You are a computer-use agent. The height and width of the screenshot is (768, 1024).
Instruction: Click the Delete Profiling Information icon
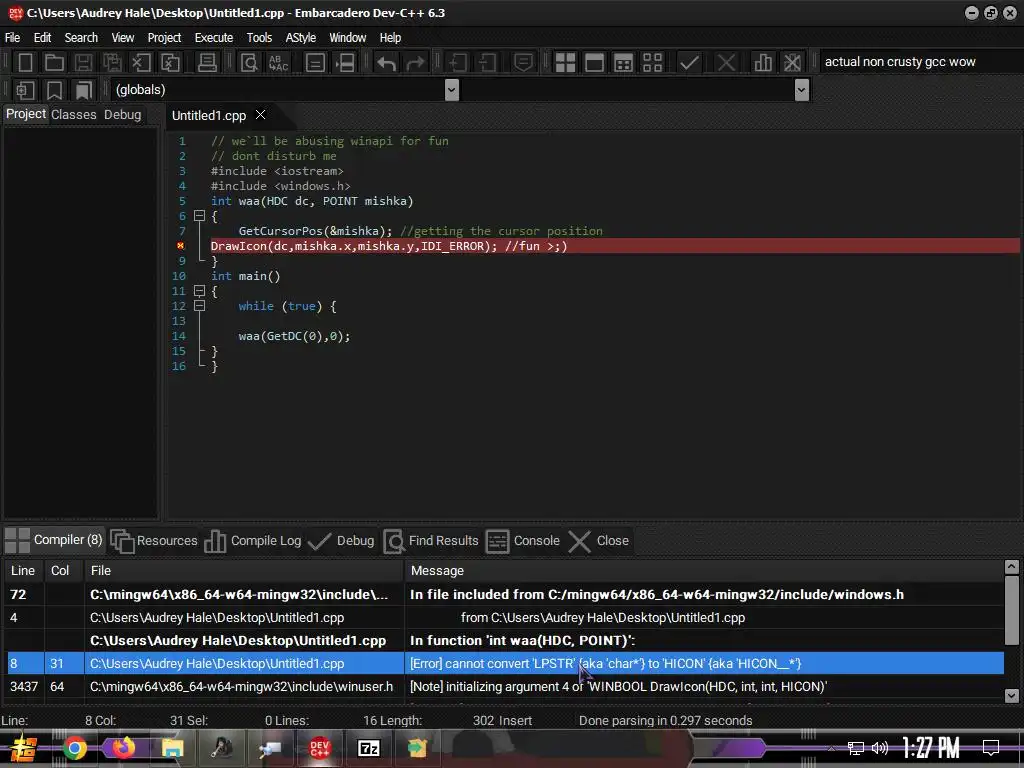click(x=792, y=63)
